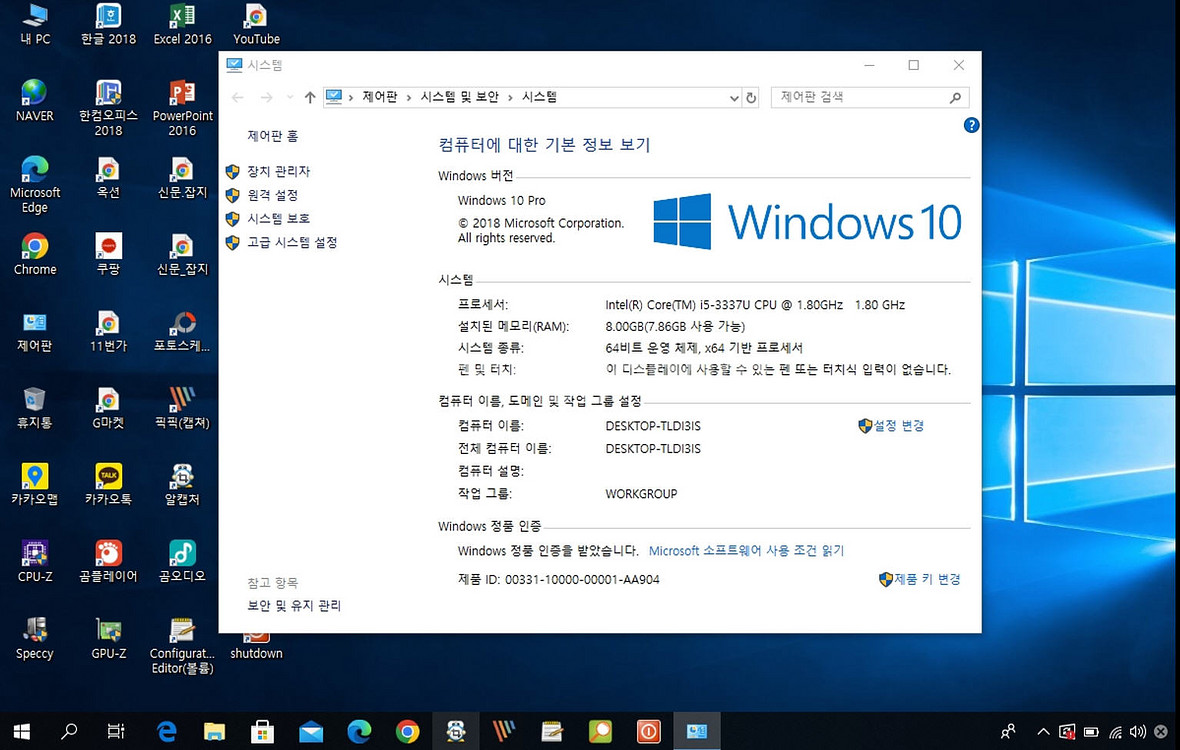This screenshot has width=1180, height=750.
Task: Launch 한글 2018 from desktop
Action: pyautogui.click(x=108, y=25)
